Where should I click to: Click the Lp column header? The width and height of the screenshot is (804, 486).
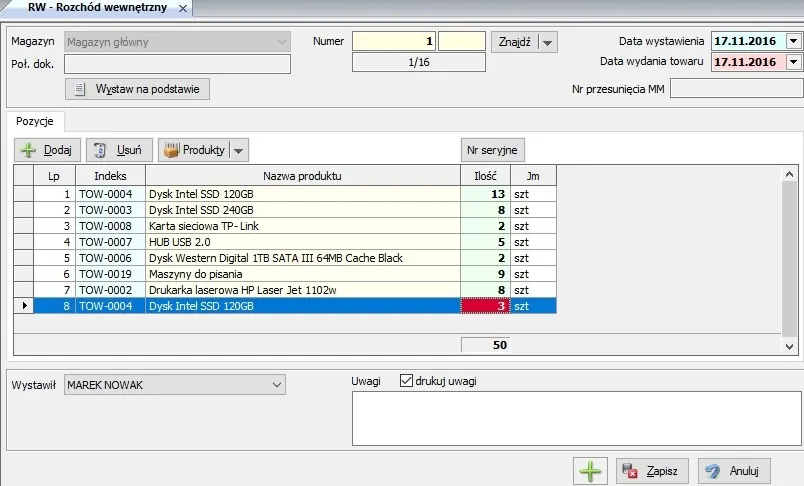tap(54, 176)
